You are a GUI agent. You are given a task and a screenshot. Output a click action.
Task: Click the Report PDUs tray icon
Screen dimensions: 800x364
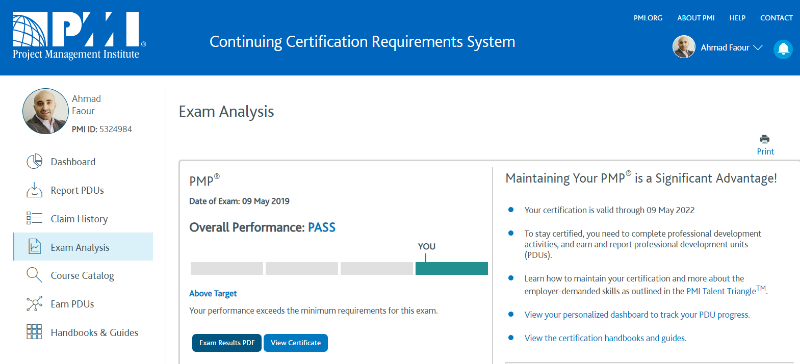point(34,190)
